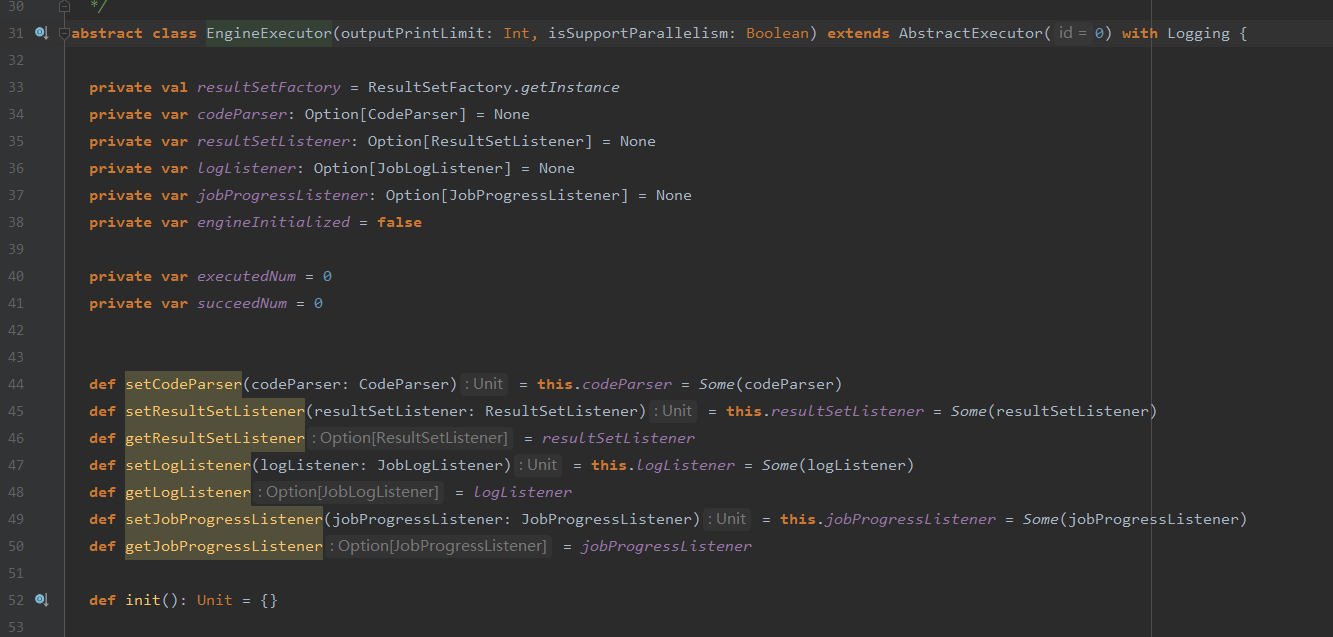Click the overridden-method gutter icon beside init()
Screen dimensions: 1333x637
pos(41,600)
